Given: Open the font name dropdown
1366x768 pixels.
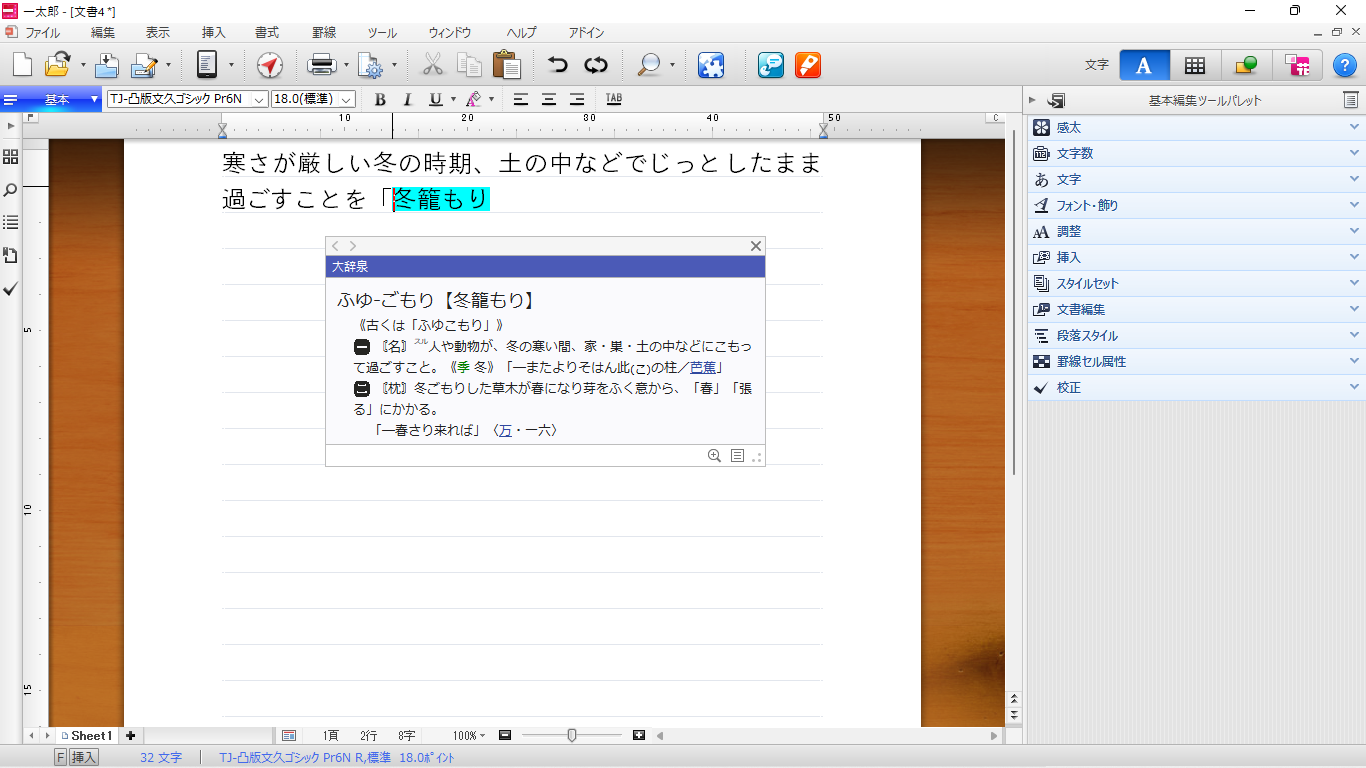Looking at the screenshot, I should tap(258, 99).
